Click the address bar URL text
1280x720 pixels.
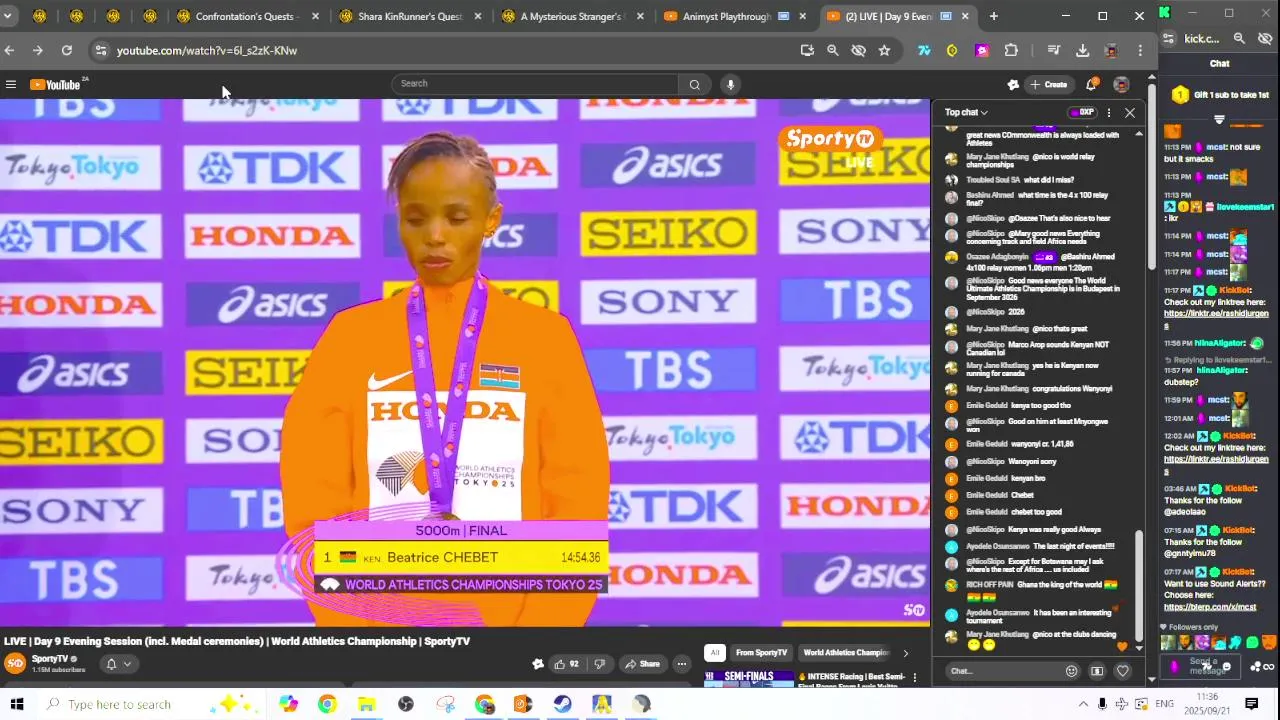(x=207, y=50)
